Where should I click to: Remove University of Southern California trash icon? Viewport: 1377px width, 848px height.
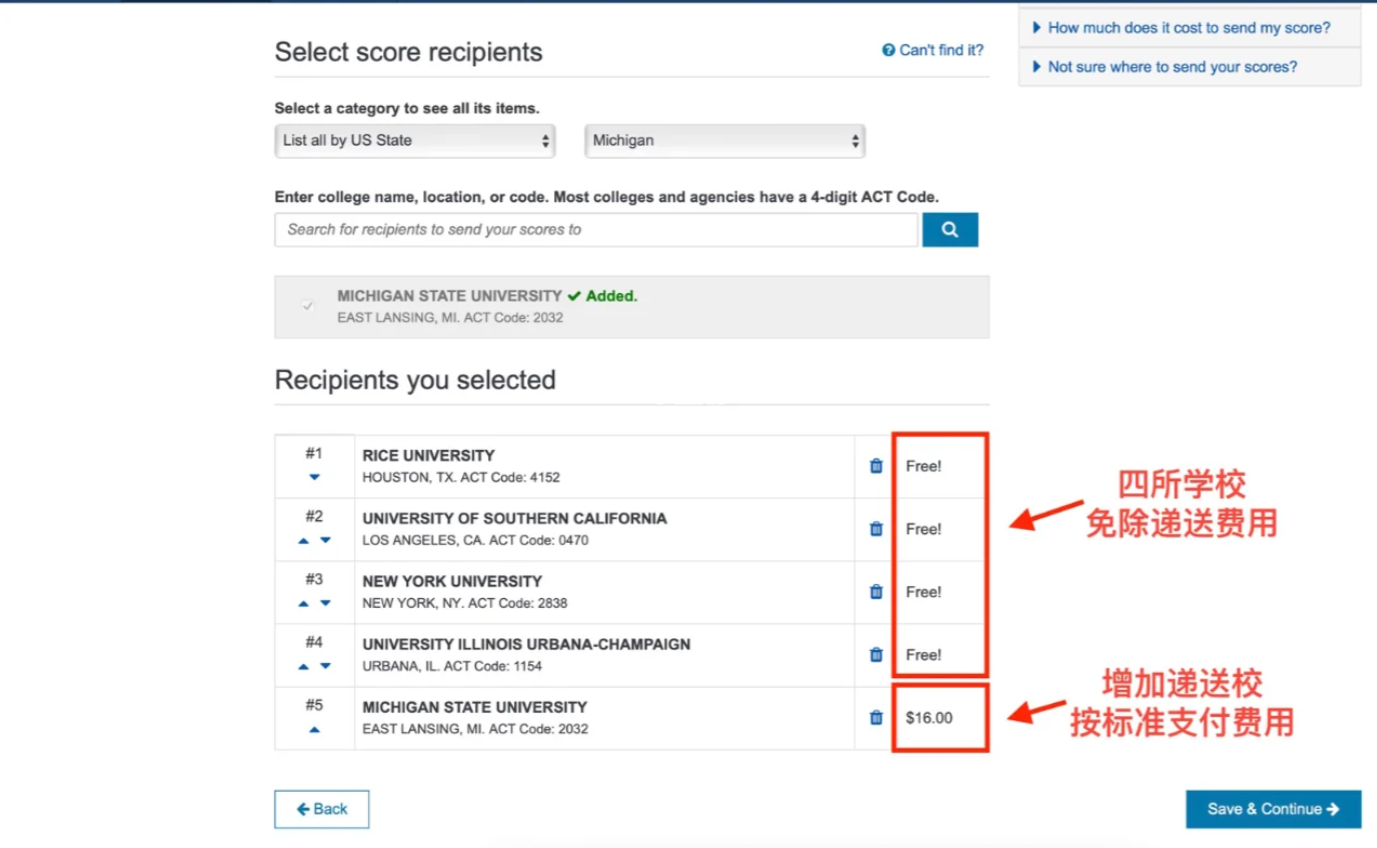click(876, 529)
